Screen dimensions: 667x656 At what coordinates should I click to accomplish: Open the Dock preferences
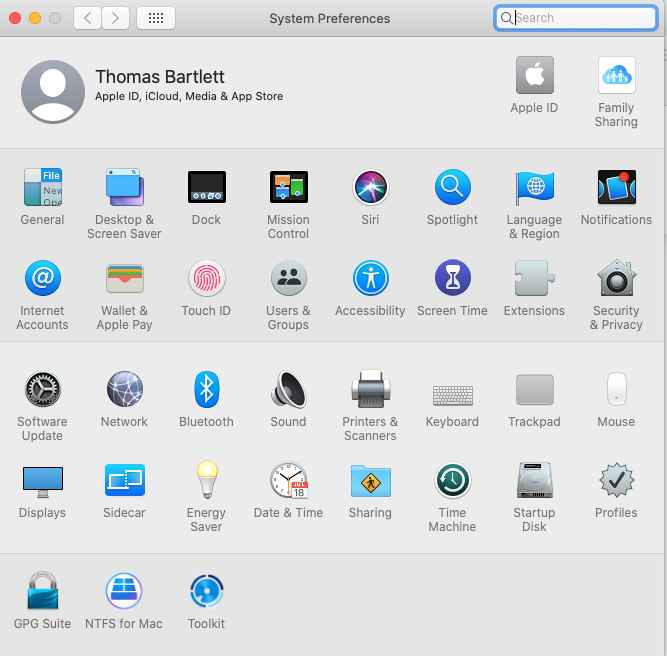pos(207,187)
